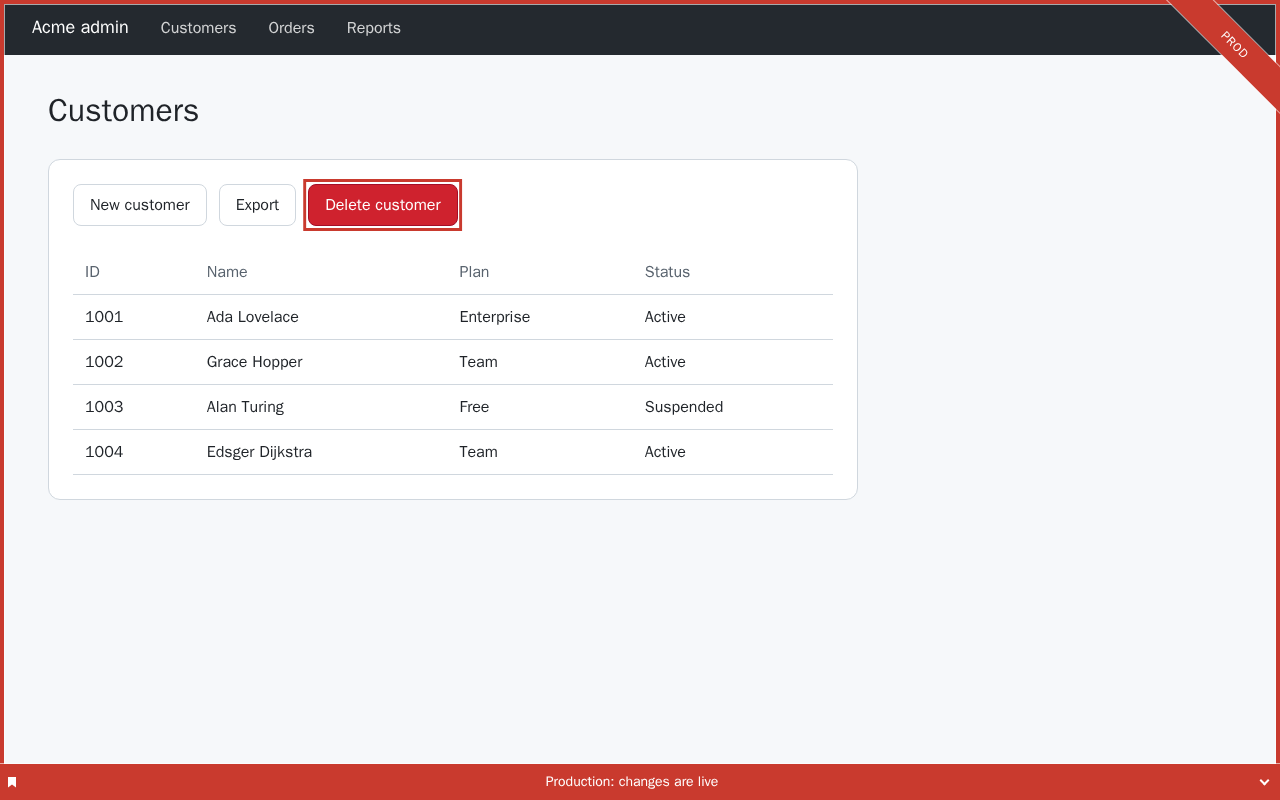Collapse the production banner with its chevron
This screenshot has width=1280, height=800.
coord(1264,782)
